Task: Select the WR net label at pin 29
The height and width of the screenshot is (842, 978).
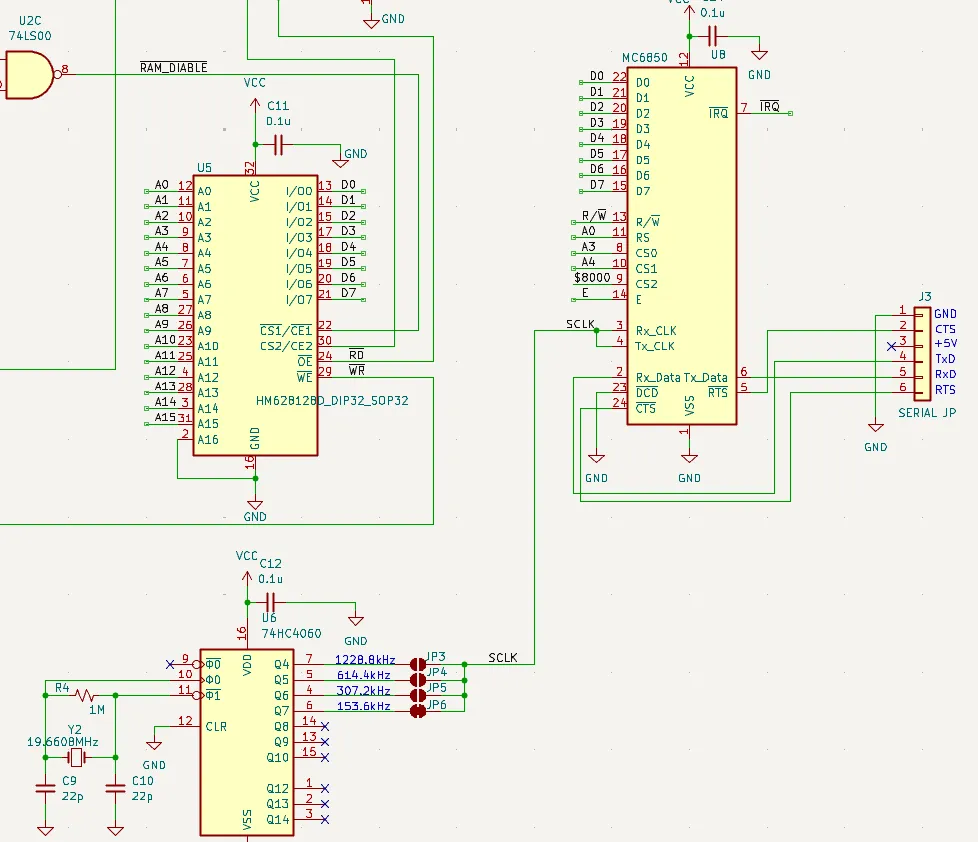Action: pyautogui.click(x=357, y=370)
